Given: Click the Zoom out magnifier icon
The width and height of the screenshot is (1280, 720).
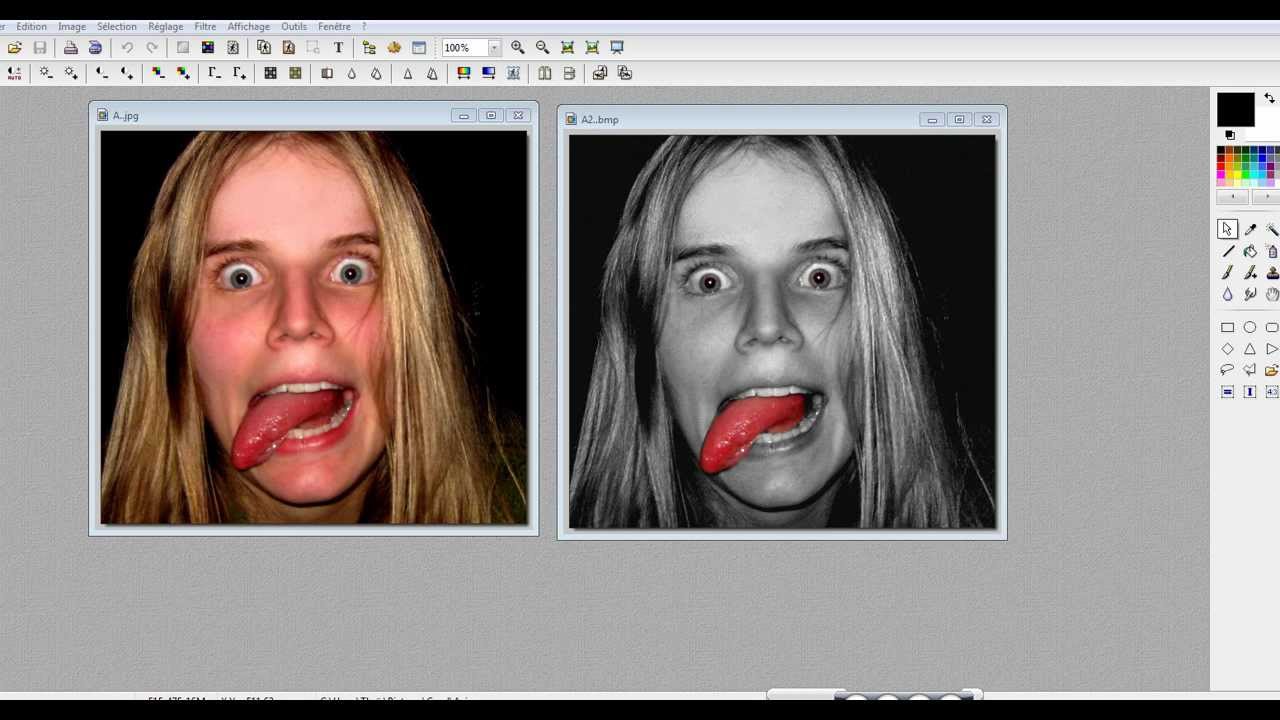Looking at the screenshot, I should [x=543, y=47].
